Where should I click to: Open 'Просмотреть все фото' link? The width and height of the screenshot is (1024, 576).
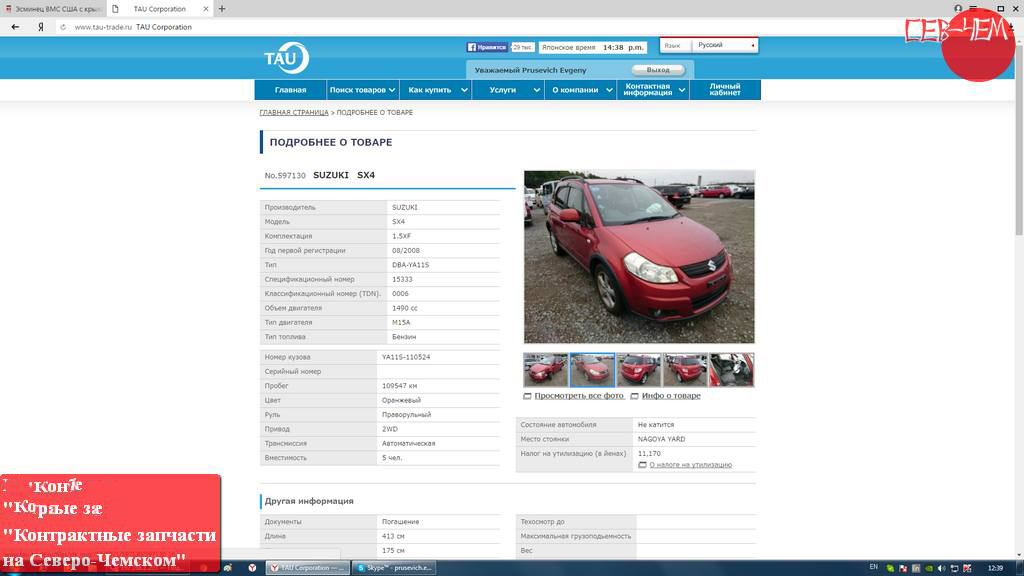tap(579, 396)
